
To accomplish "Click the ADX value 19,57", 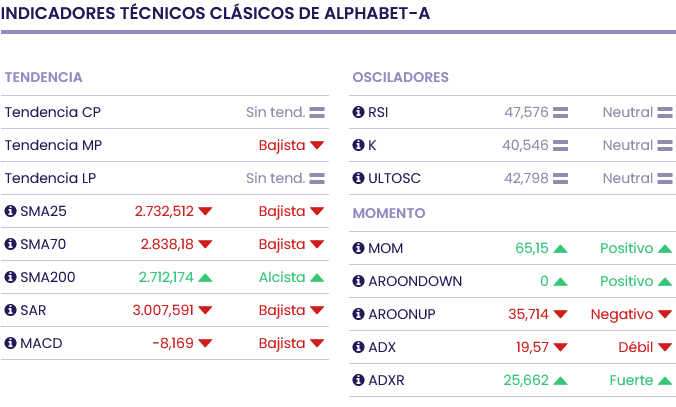I will pos(532,347).
